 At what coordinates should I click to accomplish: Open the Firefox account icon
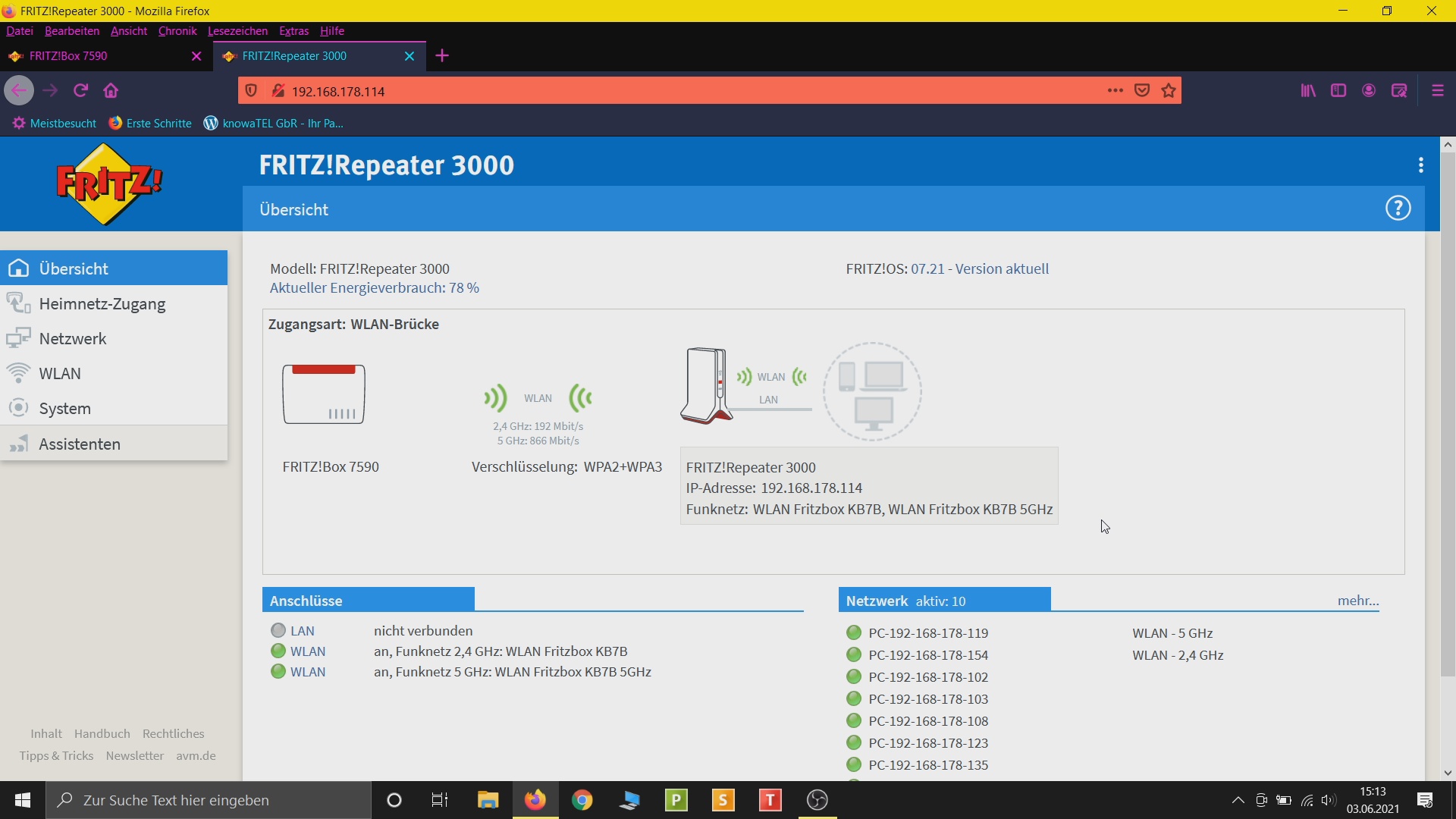click(x=1369, y=90)
